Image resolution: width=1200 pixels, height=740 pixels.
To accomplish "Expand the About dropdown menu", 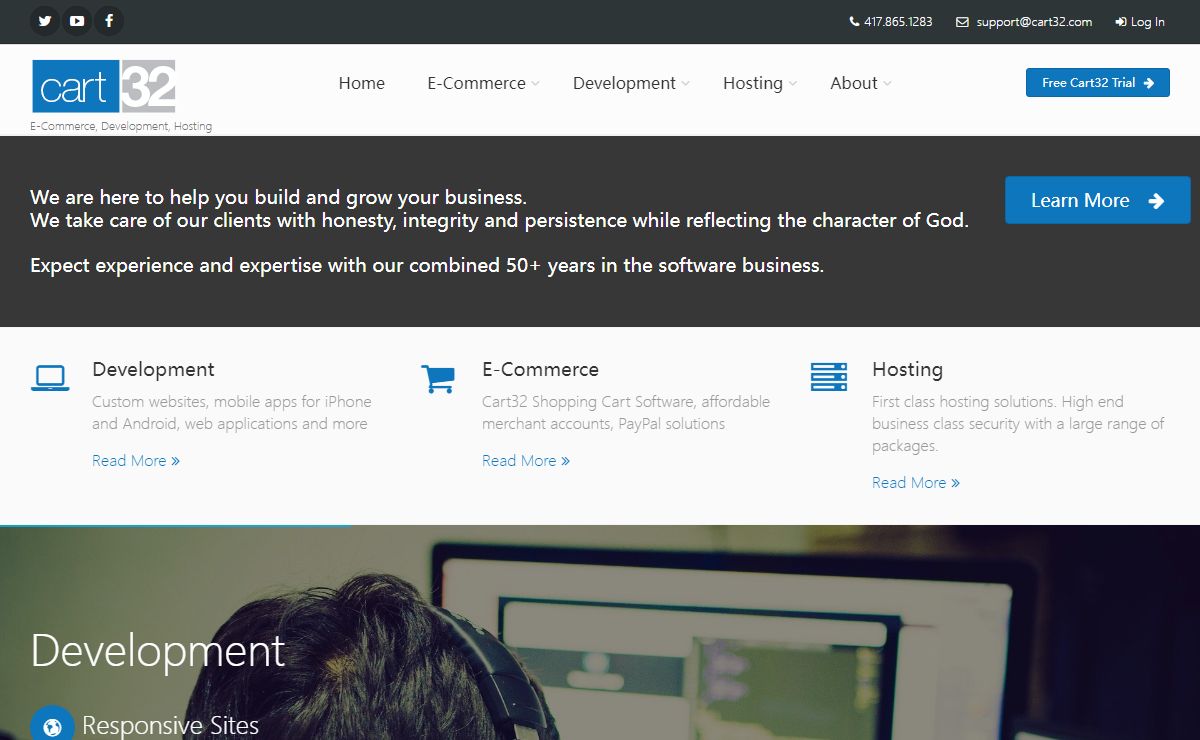I will tap(860, 84).
